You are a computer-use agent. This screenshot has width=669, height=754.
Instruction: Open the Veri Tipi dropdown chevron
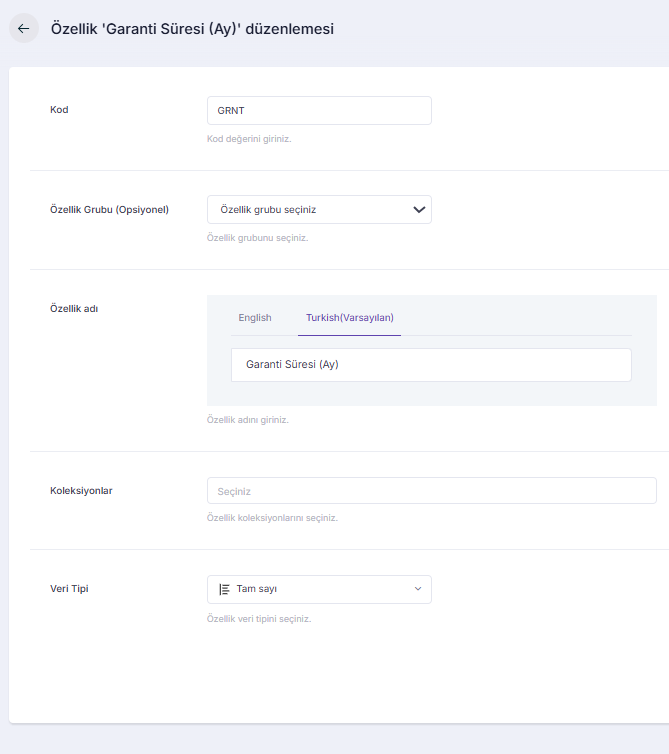[x=418, y=589]
